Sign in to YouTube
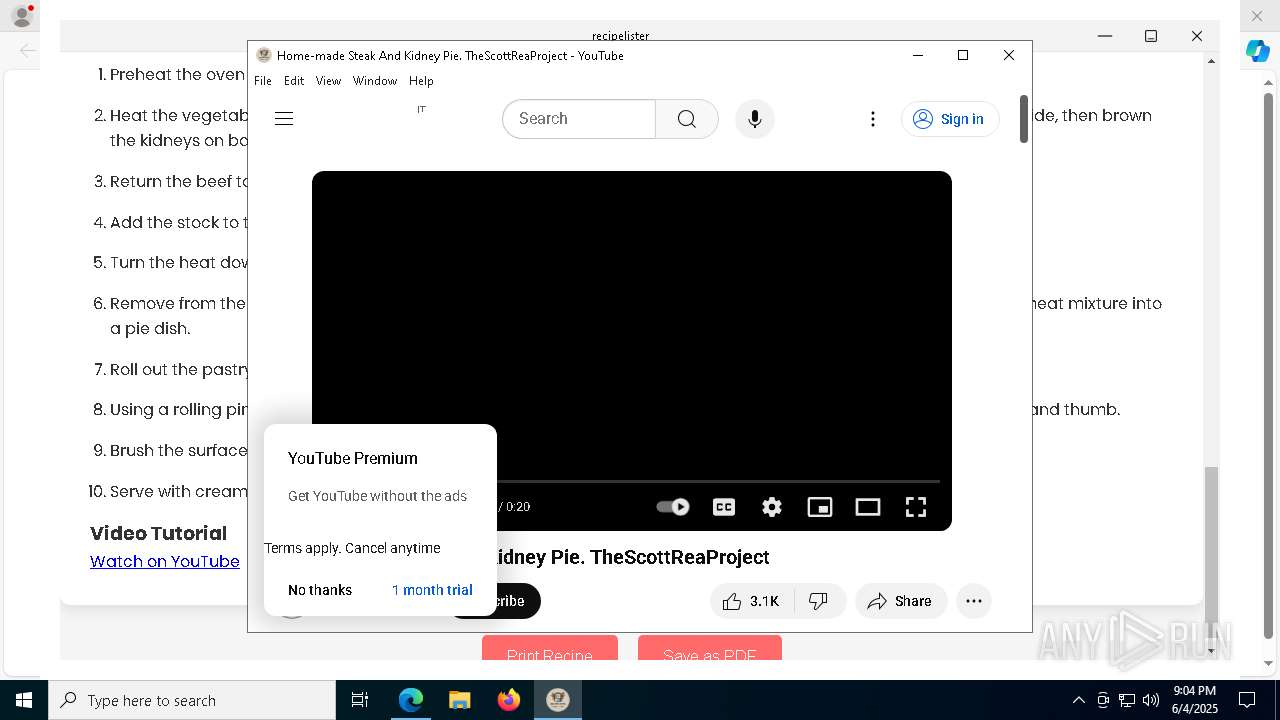The height and width of the screenshot is (720, 1280). tap(950, 119)
